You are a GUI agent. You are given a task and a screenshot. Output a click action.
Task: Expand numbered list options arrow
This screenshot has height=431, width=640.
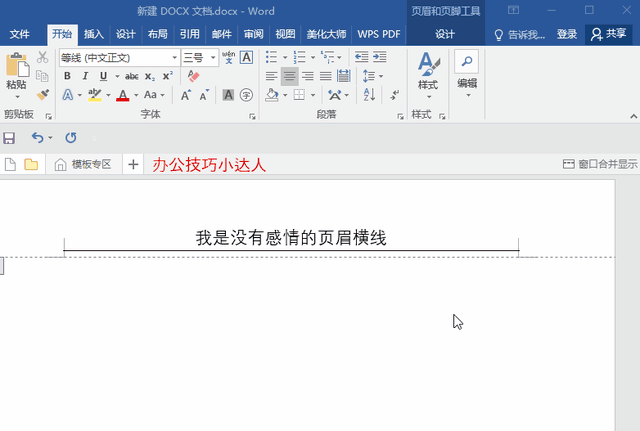click(x=313, y=58)
